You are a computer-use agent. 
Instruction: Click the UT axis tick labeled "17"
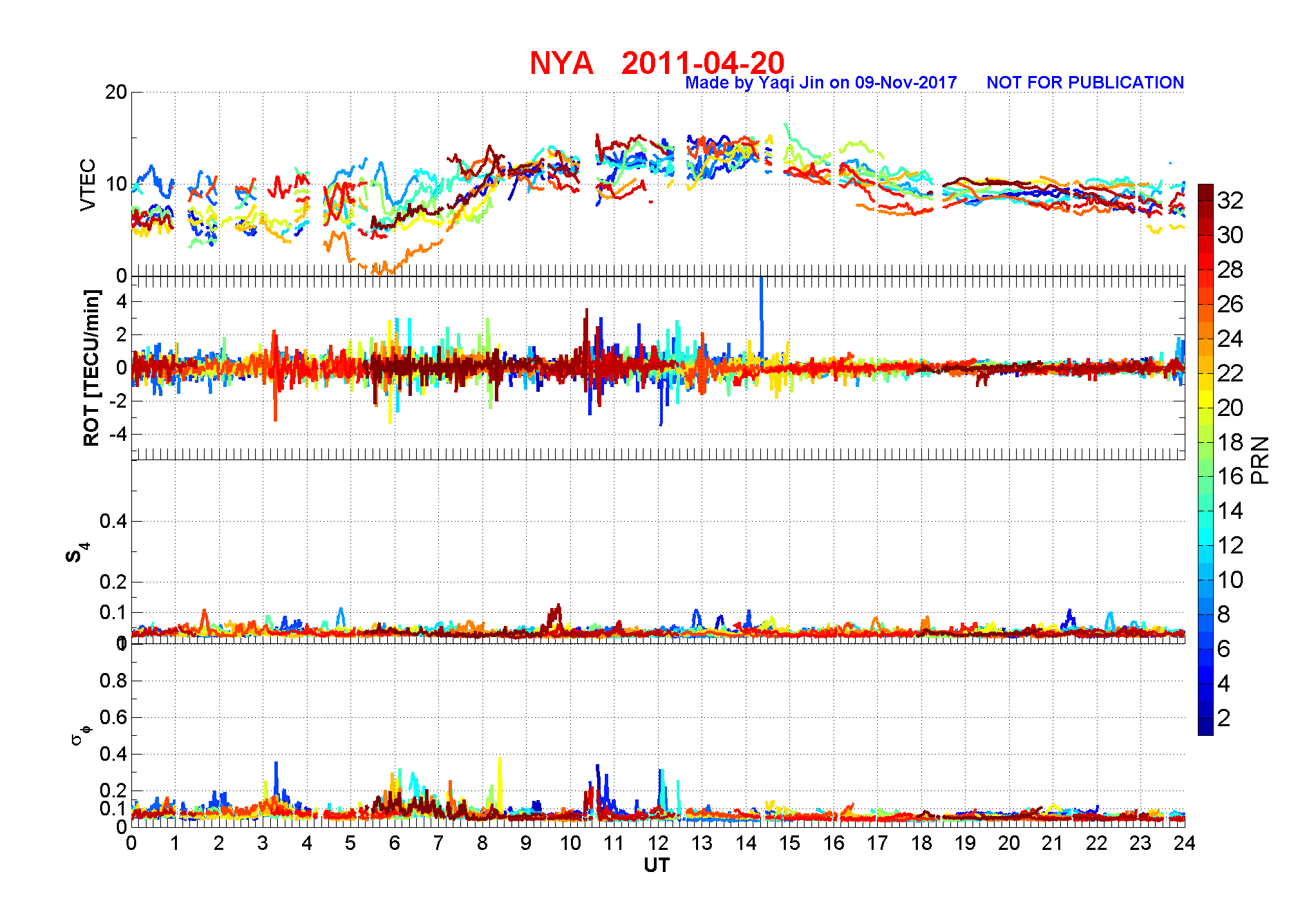click(x=877, y=843)
